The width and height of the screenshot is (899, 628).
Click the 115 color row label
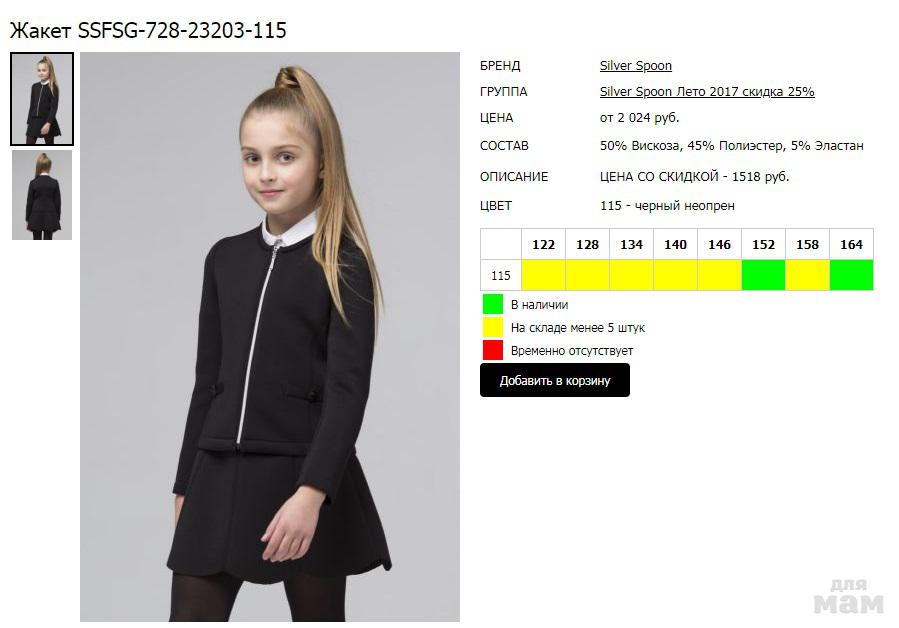[501, 275]
